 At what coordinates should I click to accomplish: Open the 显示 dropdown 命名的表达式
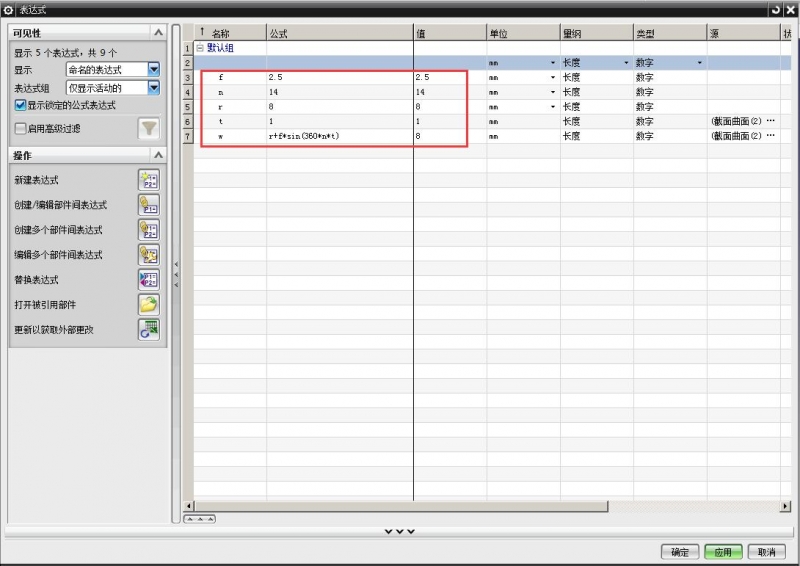[x=154, y=69]
